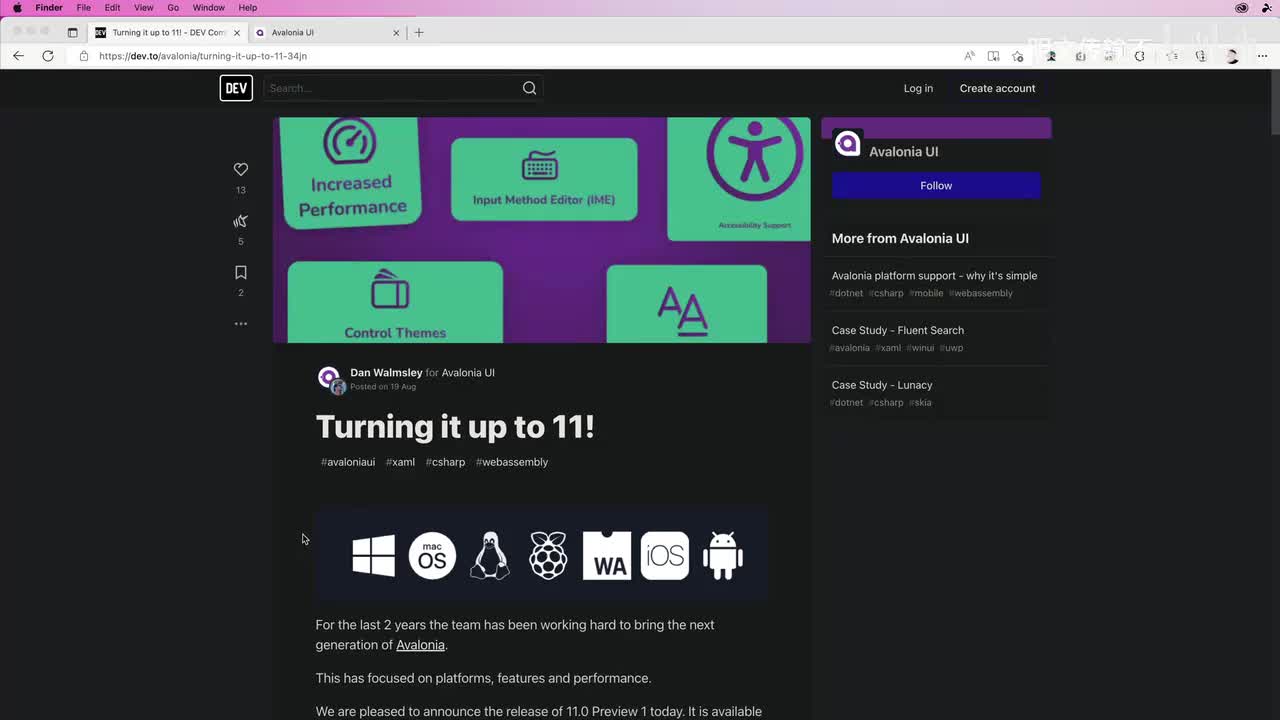The width and height of the screenshot is (1280, 720).
Task: View site information via the lock icon
Action: click(84, 56)
